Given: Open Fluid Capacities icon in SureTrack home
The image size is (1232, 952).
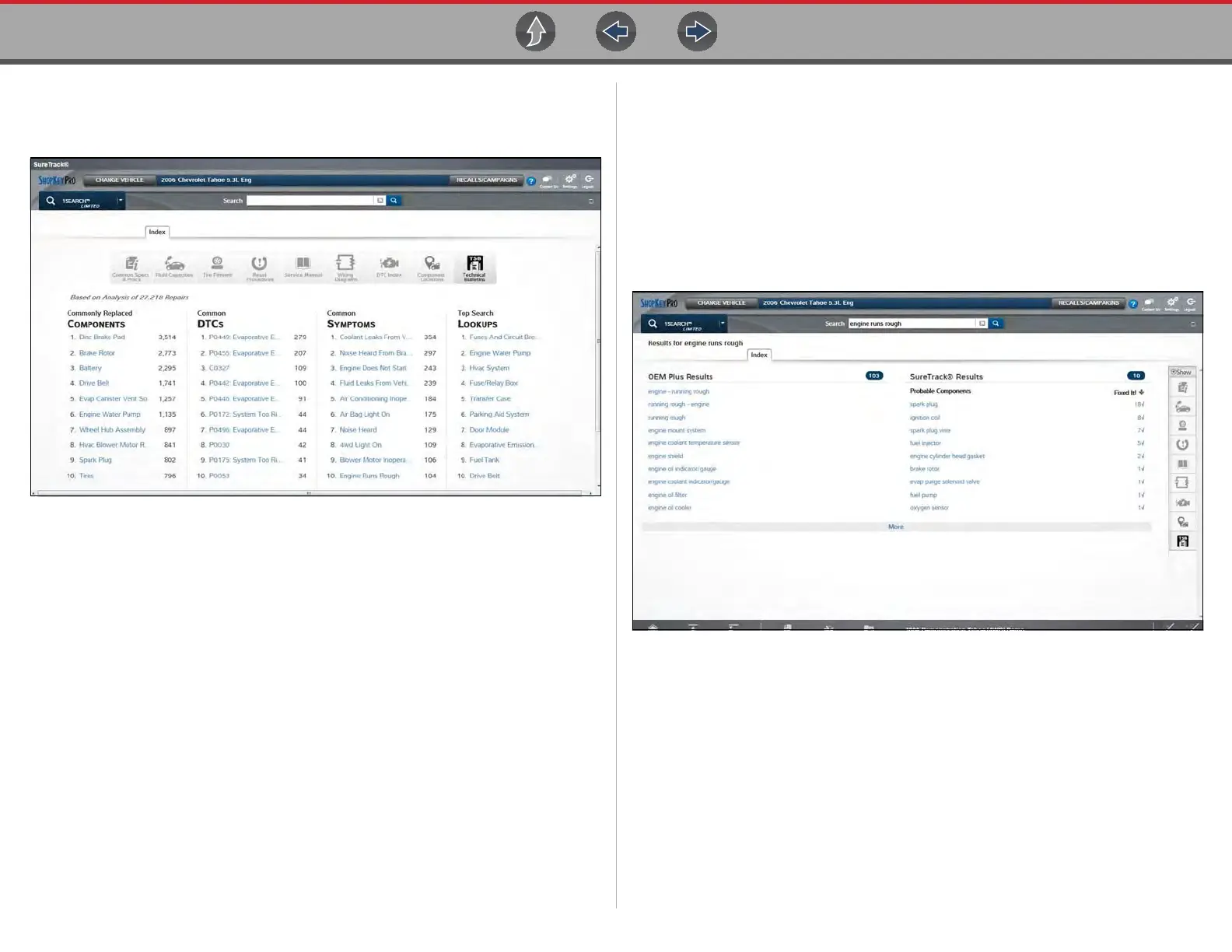Looking at the screenshot, I should point(174,268).
